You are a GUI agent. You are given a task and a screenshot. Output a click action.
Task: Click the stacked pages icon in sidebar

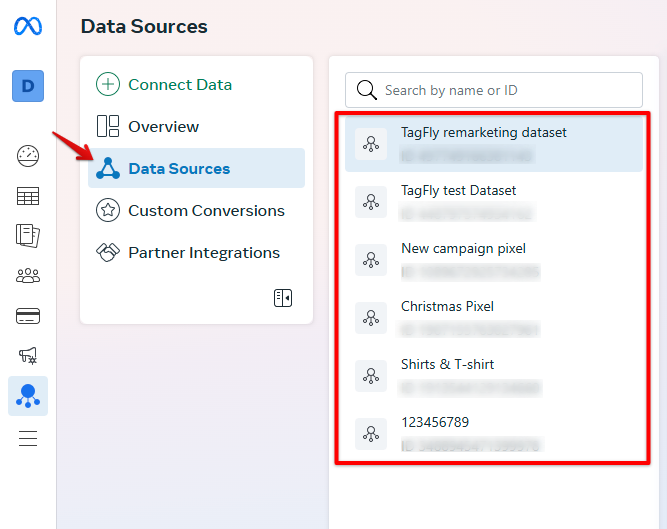(x=28, y=235)
